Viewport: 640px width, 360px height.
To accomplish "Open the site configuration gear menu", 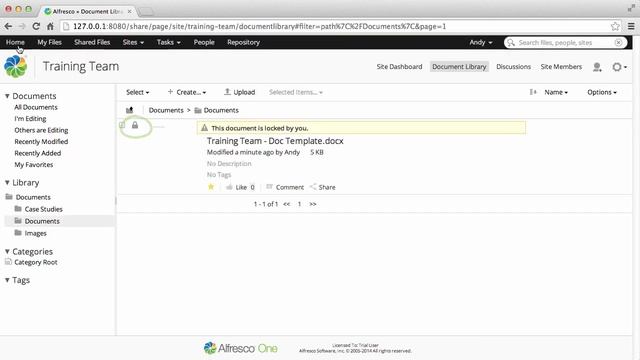I will 619,67.
